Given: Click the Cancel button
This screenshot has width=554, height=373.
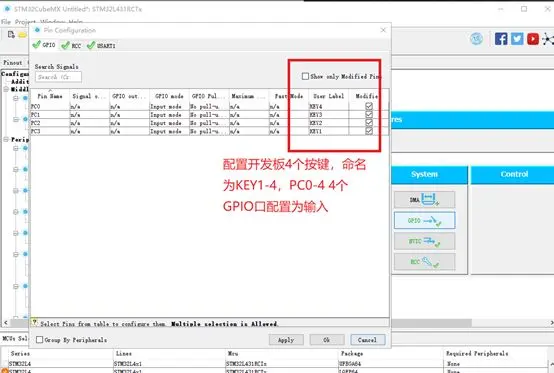Looking at the screenshot, I should coord(367,340).
